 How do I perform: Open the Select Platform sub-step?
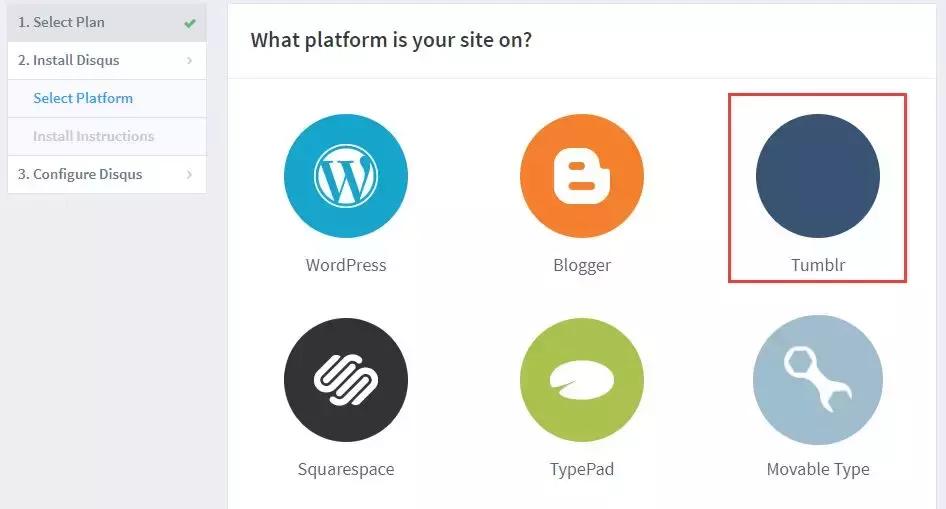tap(83, 98)
